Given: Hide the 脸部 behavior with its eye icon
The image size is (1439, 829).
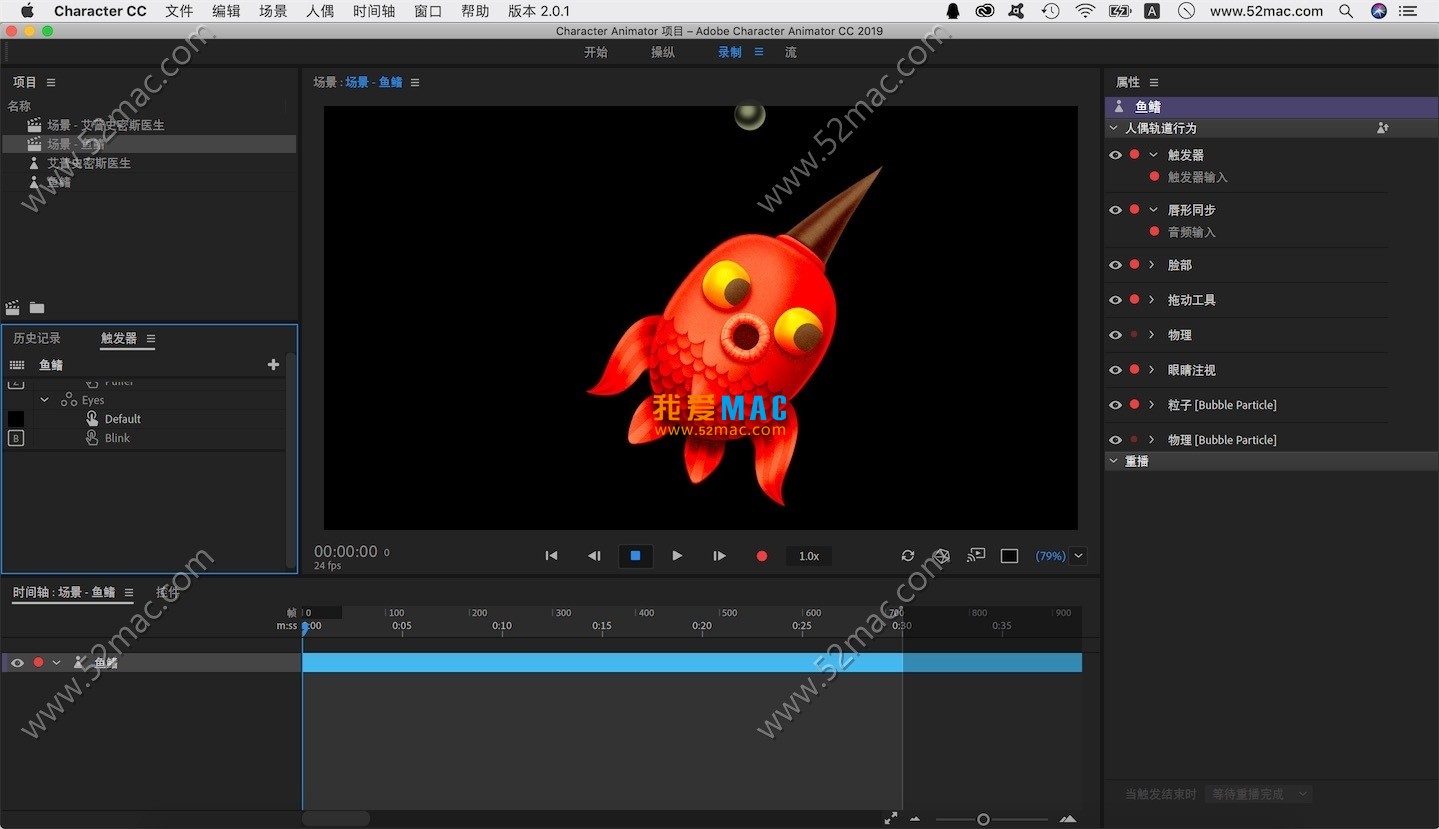Looking at the screenshot, I should (x=1115, y=265).
